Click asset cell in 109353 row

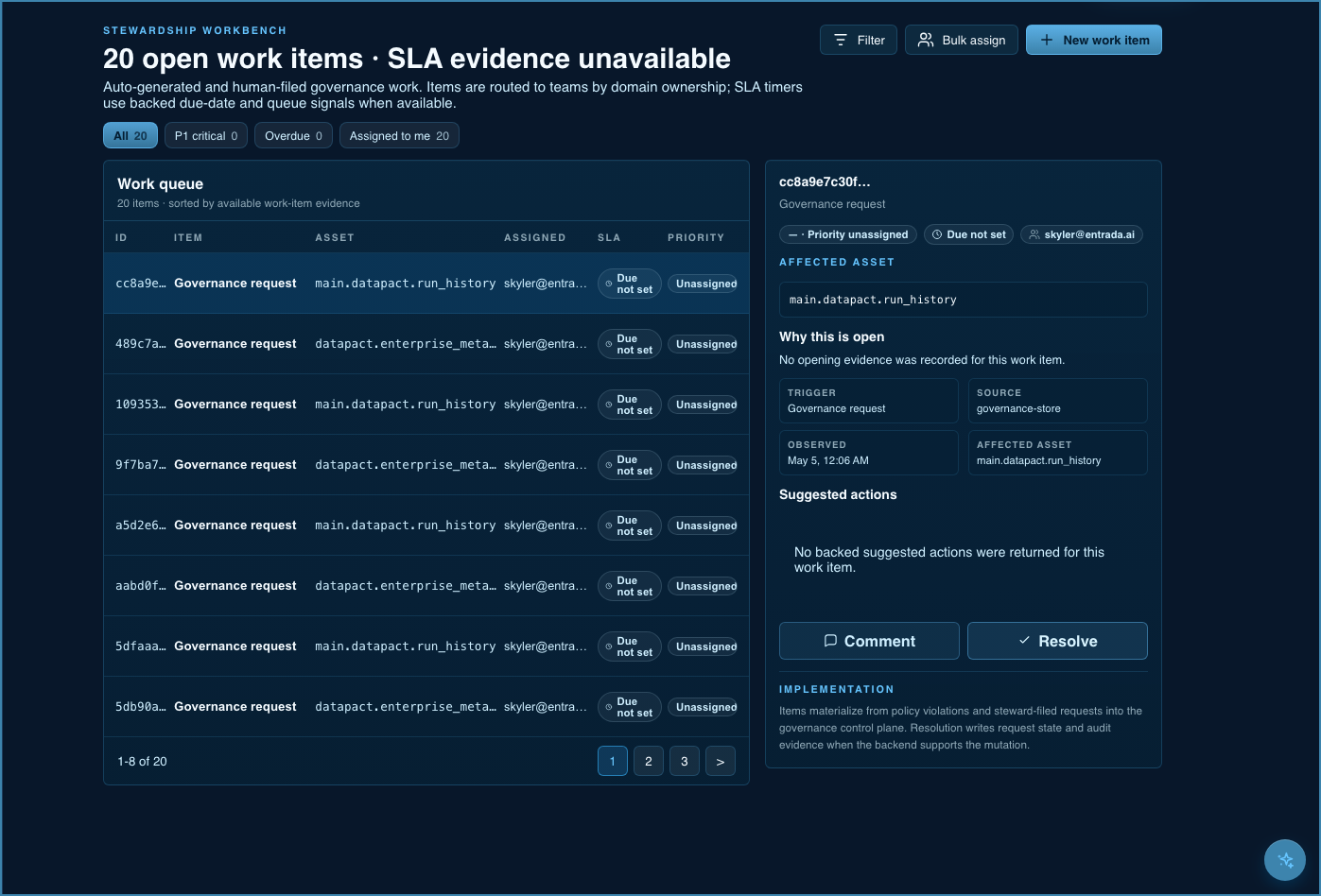[x=406, y=405]
